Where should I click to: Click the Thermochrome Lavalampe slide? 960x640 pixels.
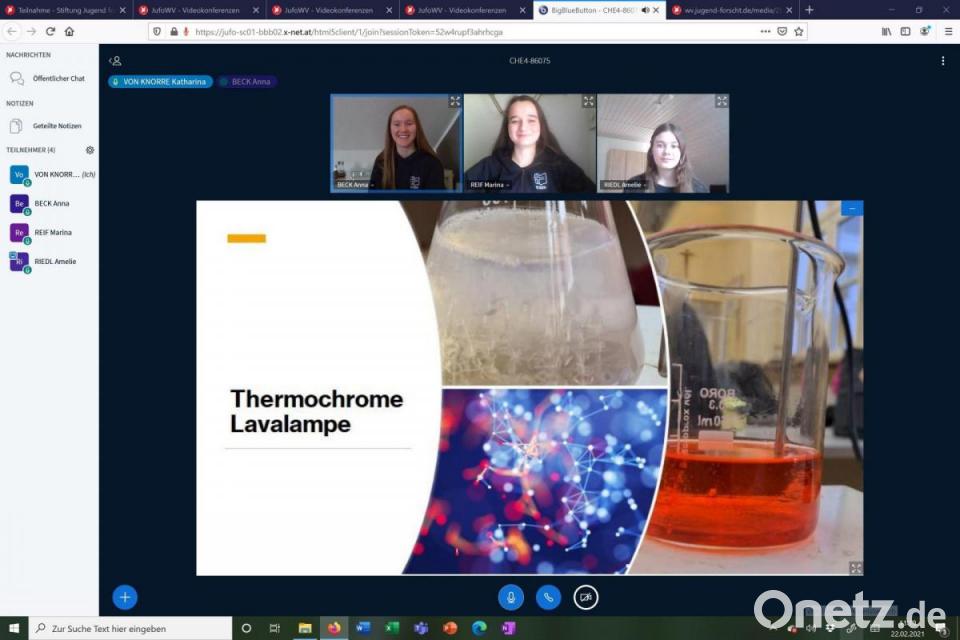point(529,387)
